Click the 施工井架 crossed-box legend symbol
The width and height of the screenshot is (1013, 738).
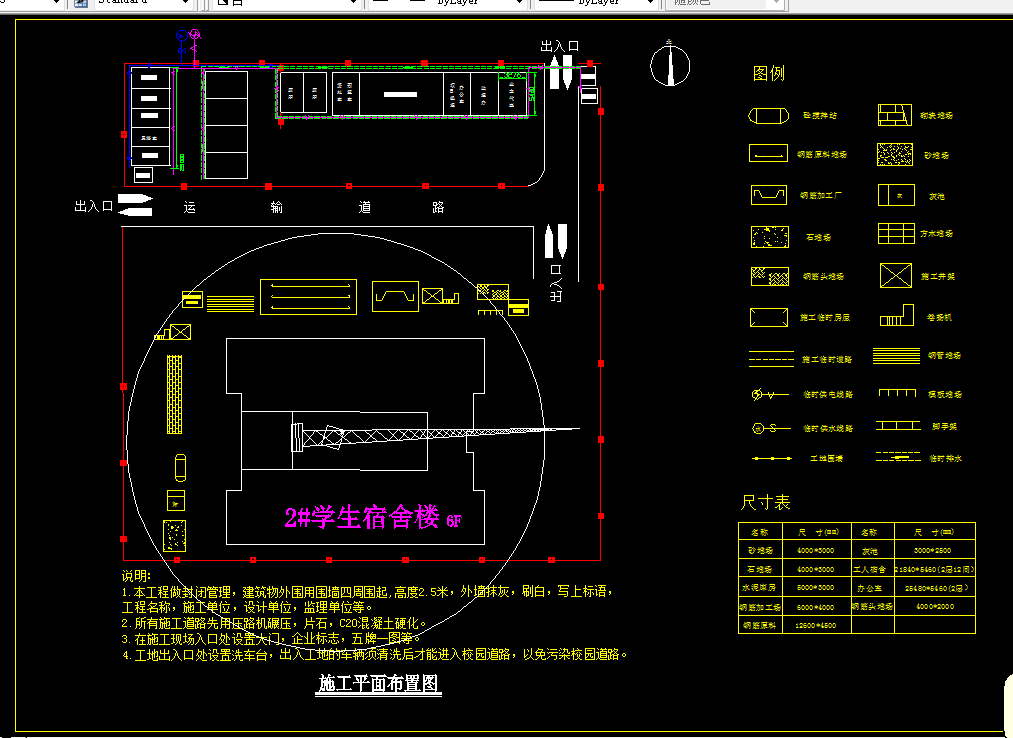895,275
